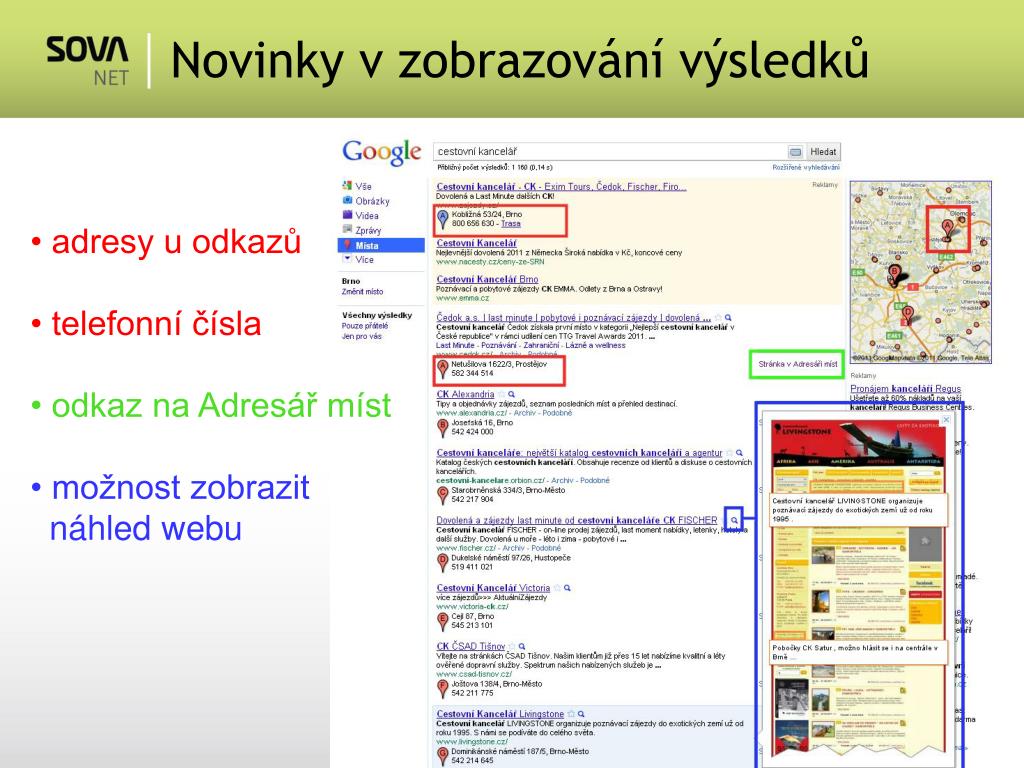Open the CK Alexandria result

[x=465, y=394]
